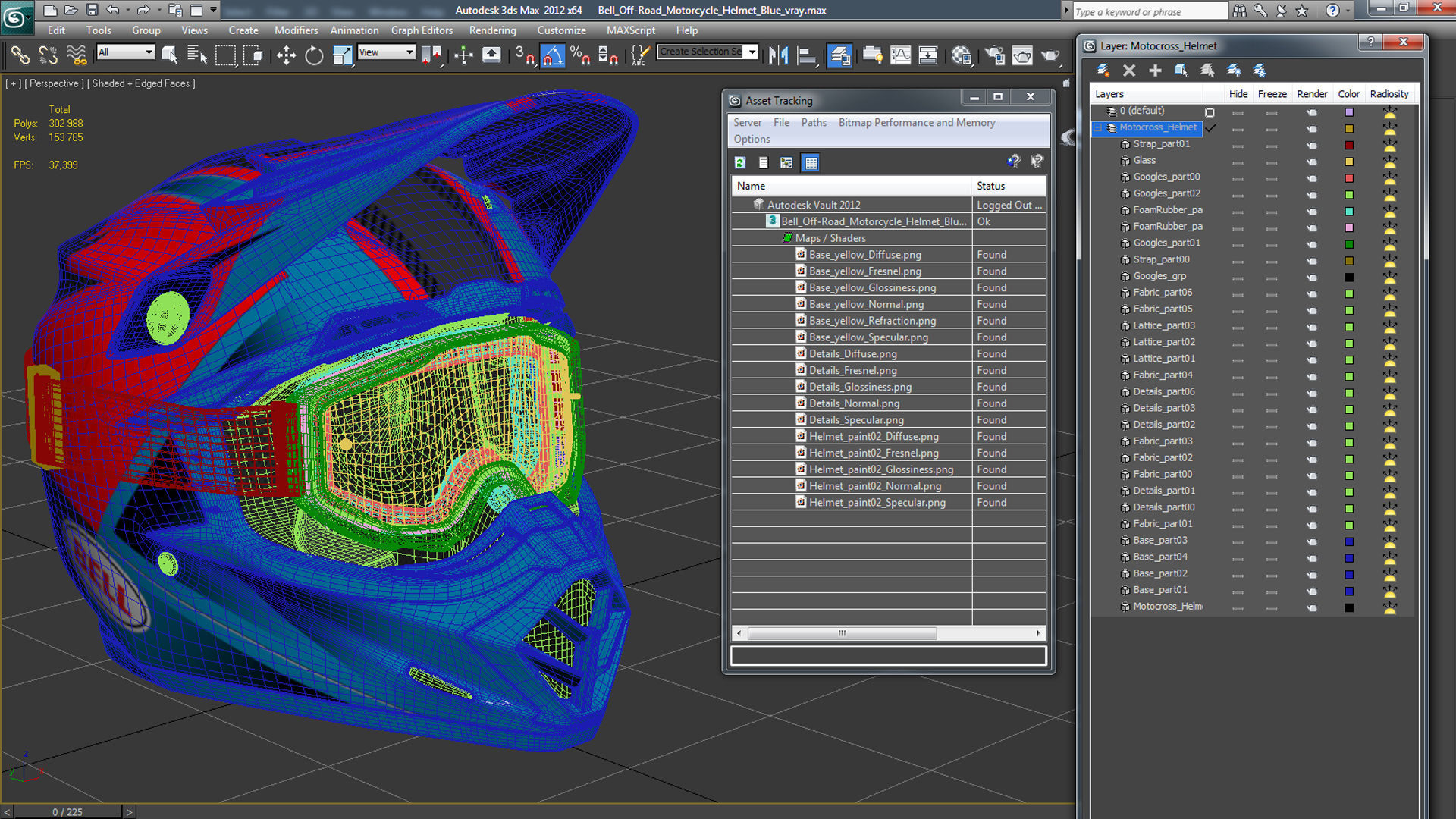Switch Asset Tracking to table view
1456x819 pixels.
pyautogui.click(x=811, y=162)
